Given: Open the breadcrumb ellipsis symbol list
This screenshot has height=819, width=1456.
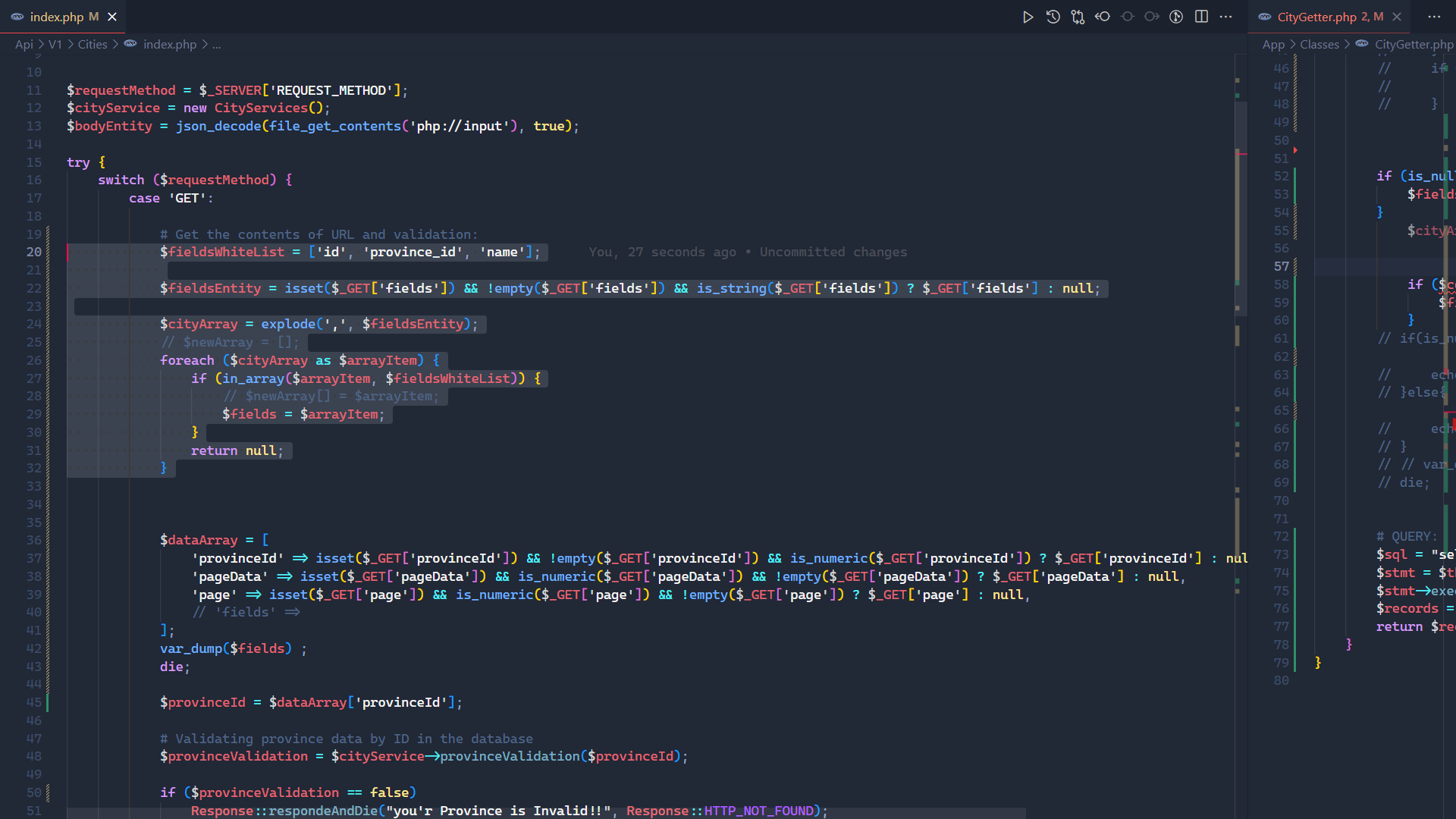Looking at the screenshot, I should (x=217, y=45).
